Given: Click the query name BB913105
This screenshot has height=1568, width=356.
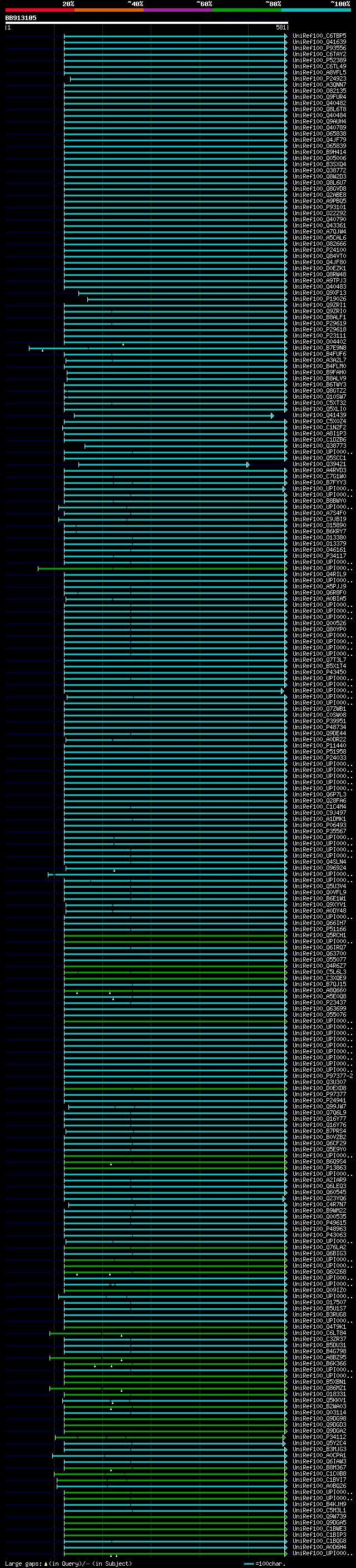Looking at the screenshot, I should 21,18.
